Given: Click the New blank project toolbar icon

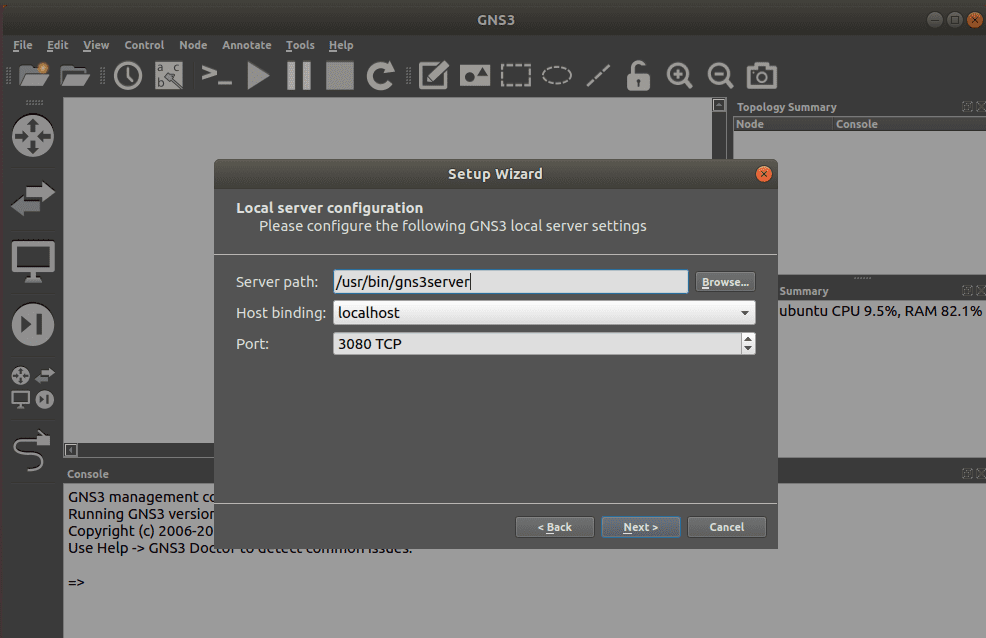Looking at the screenshot, I should 34,75.
